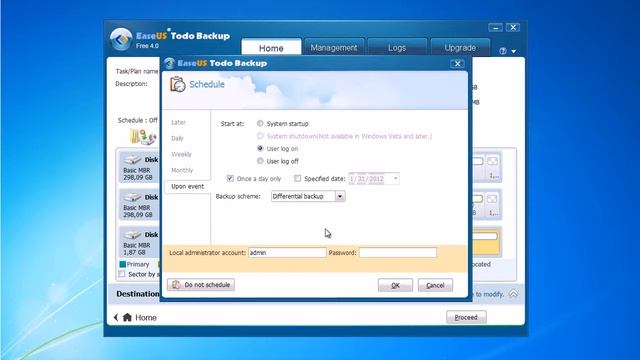Open the Logs tab
Viewport: 640px width, 360px height.
[x=397, y=48]
